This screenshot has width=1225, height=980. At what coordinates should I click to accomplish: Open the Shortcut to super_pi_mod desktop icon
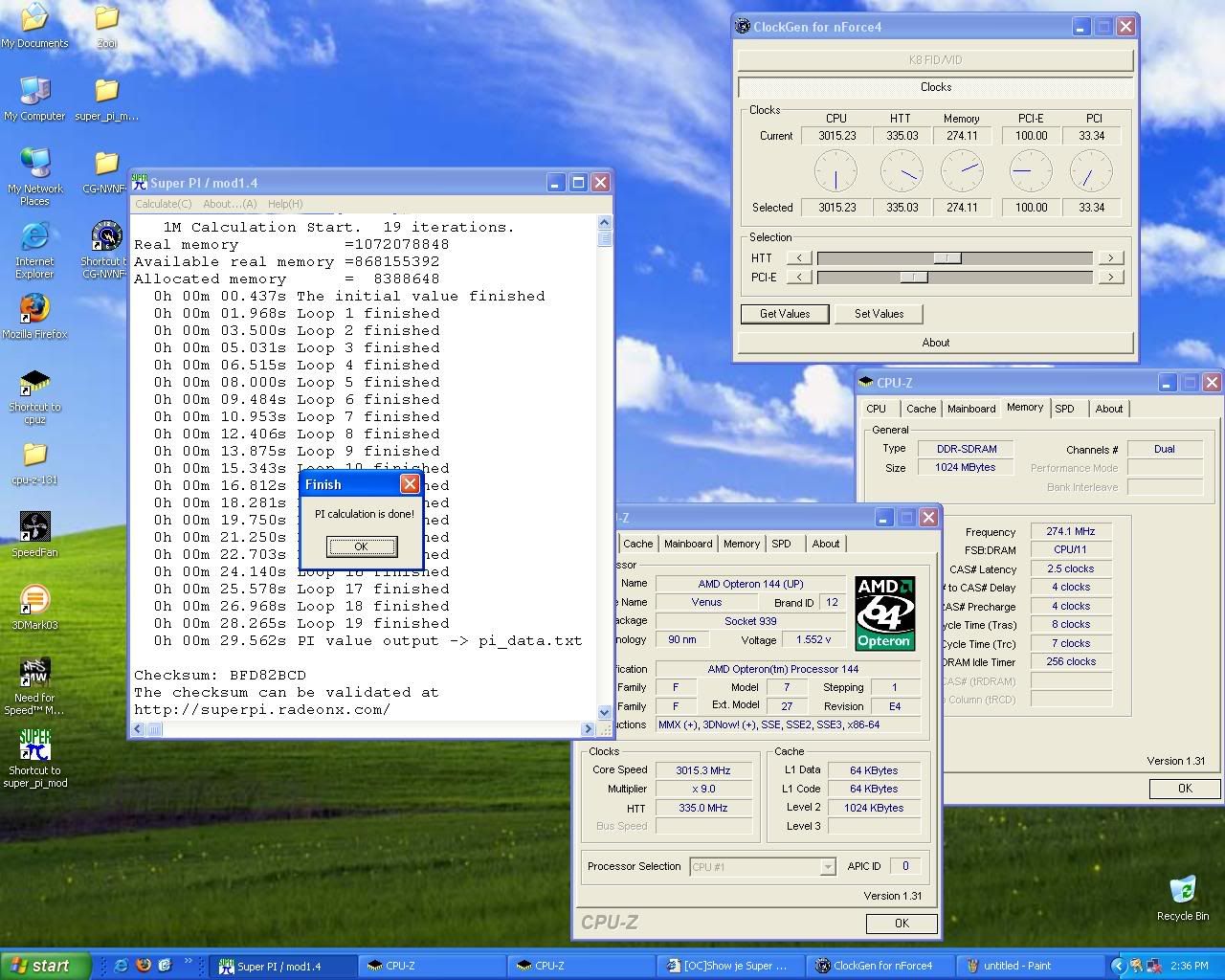point(34,758)
